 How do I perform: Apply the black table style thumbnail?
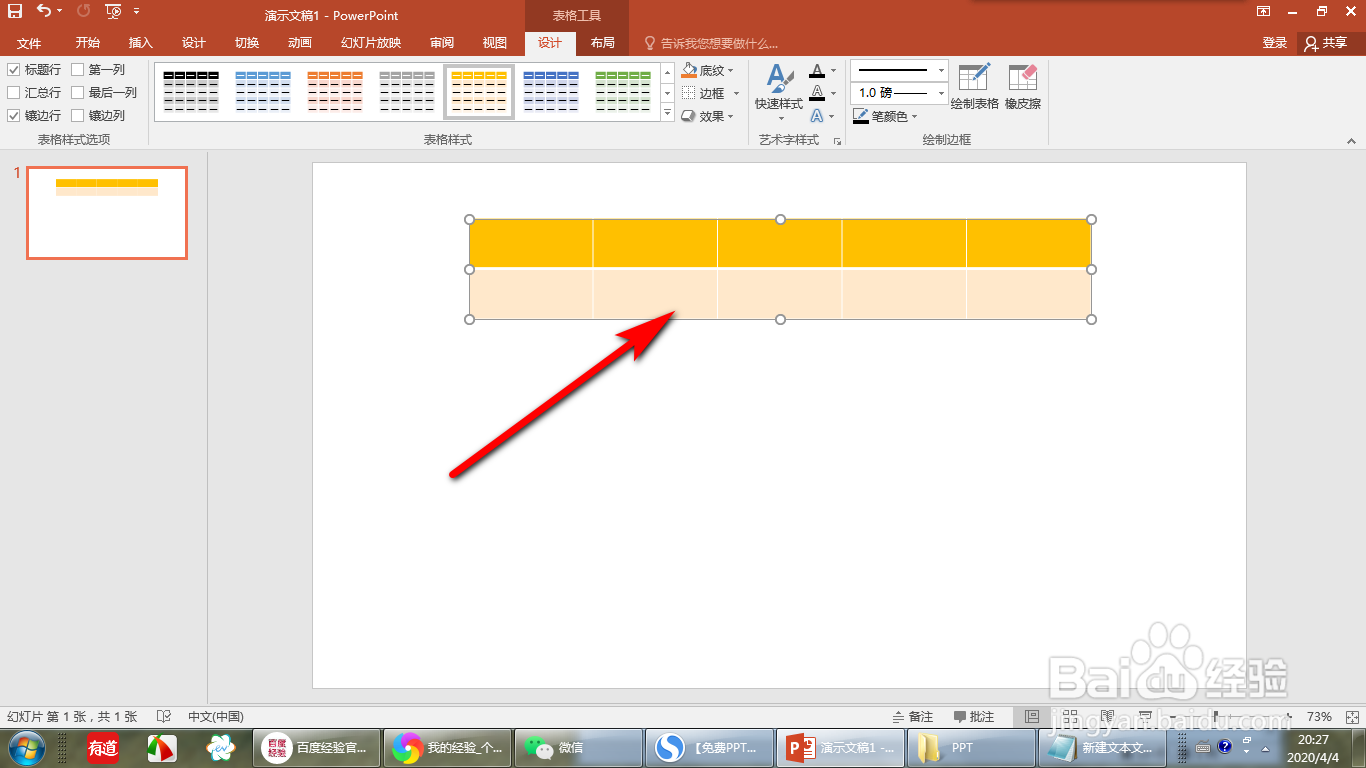pyautogui.click(x=191, y=92)
